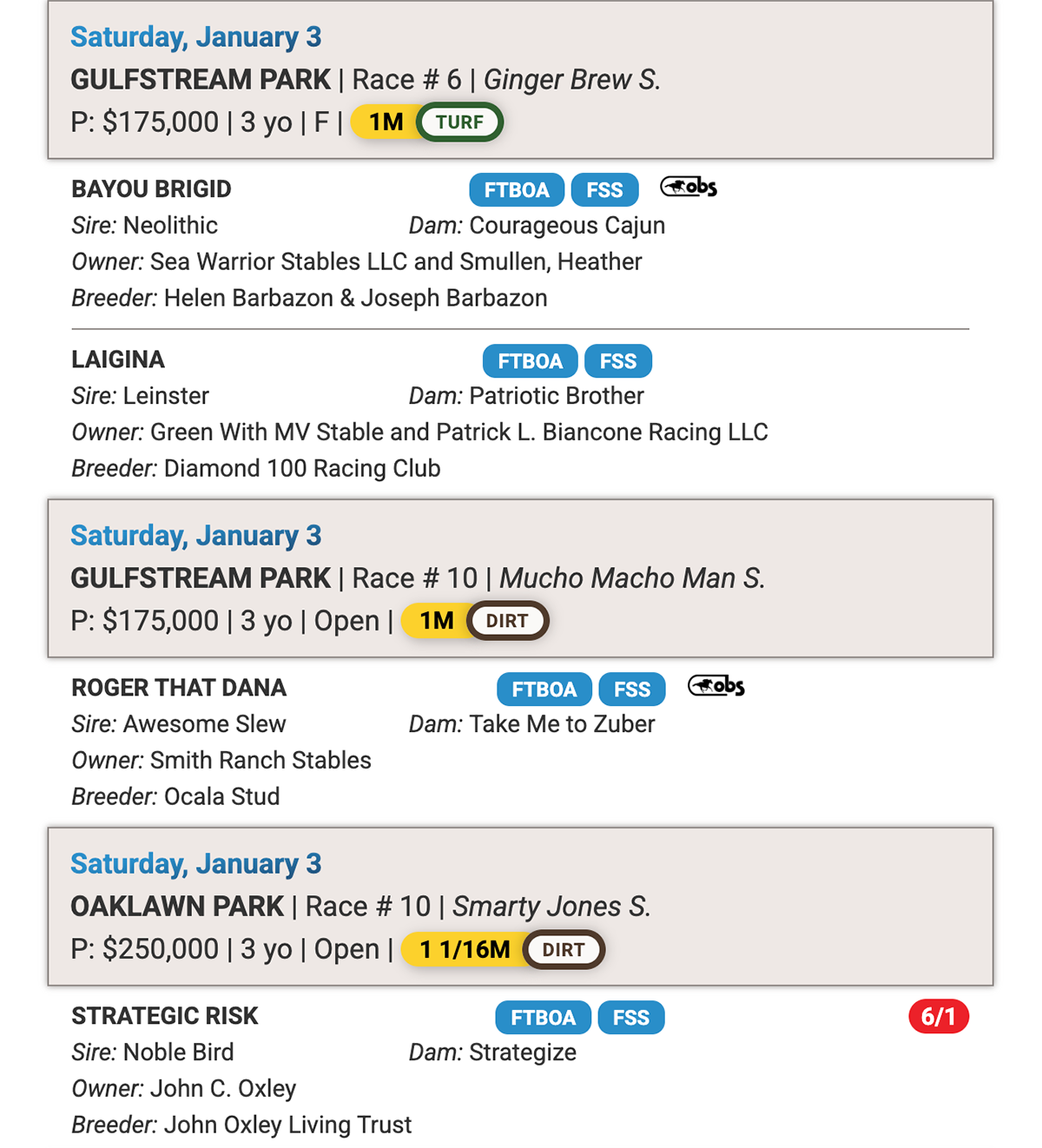
Task: Click the OBS logo beside Bayou Brigid
Action: 689,187
